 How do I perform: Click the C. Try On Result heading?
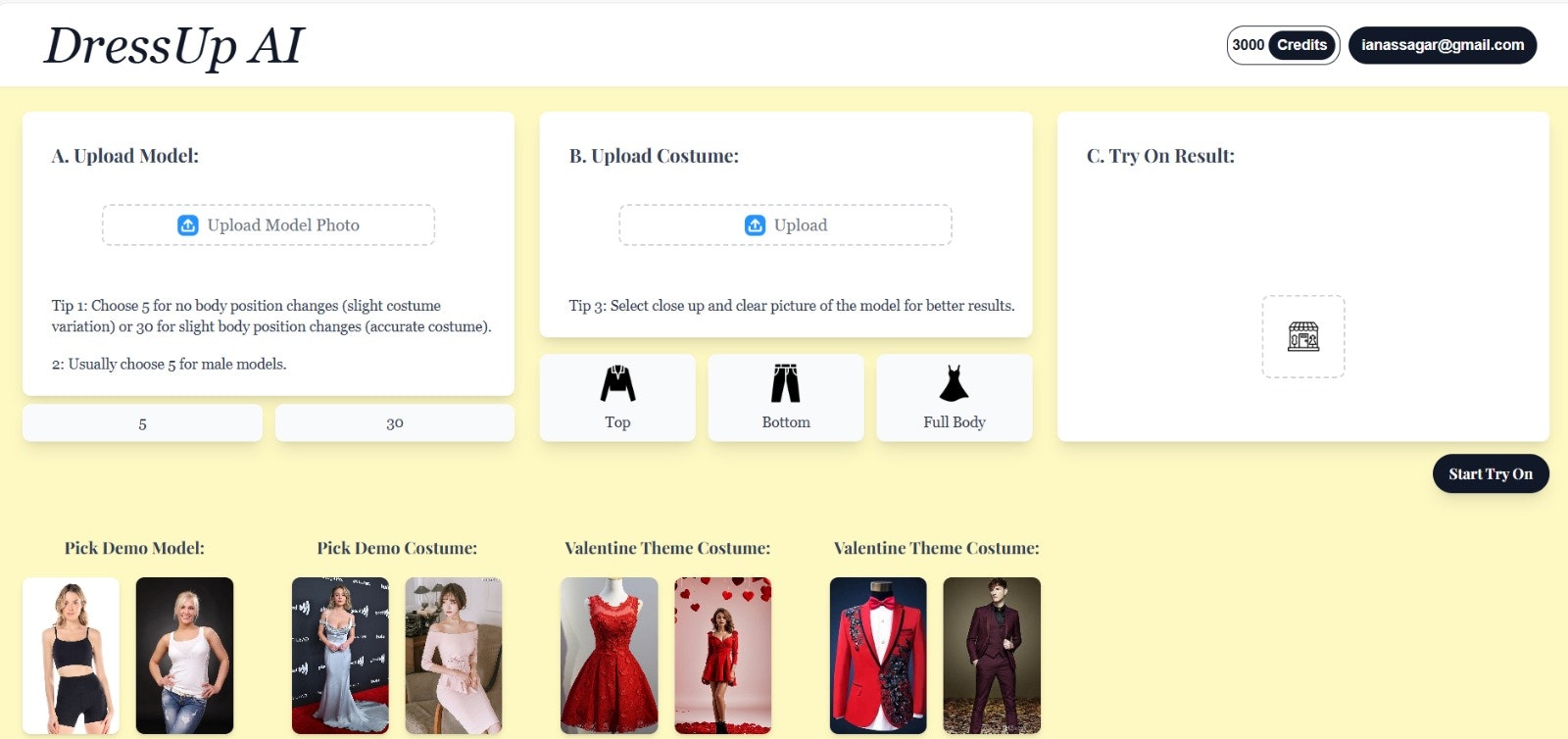[1160, 156]
